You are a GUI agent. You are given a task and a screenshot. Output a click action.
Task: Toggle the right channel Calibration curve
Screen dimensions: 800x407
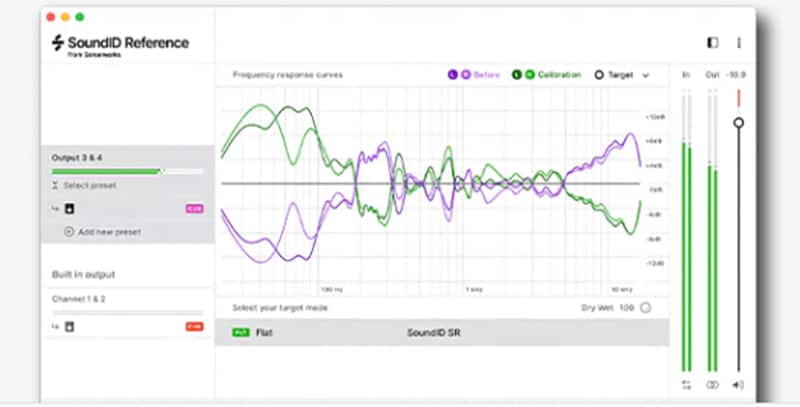coord(530,75)
